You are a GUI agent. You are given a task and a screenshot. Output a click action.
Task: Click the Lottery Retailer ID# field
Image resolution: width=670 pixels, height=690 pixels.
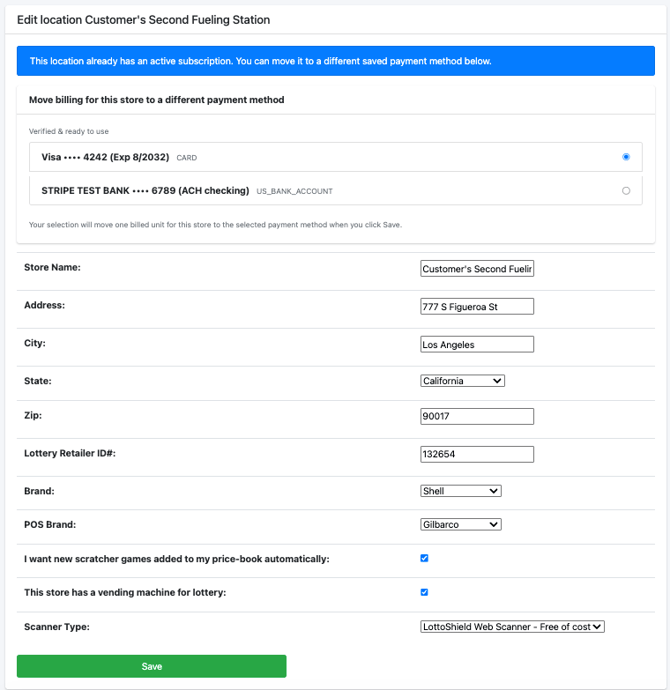477,455
